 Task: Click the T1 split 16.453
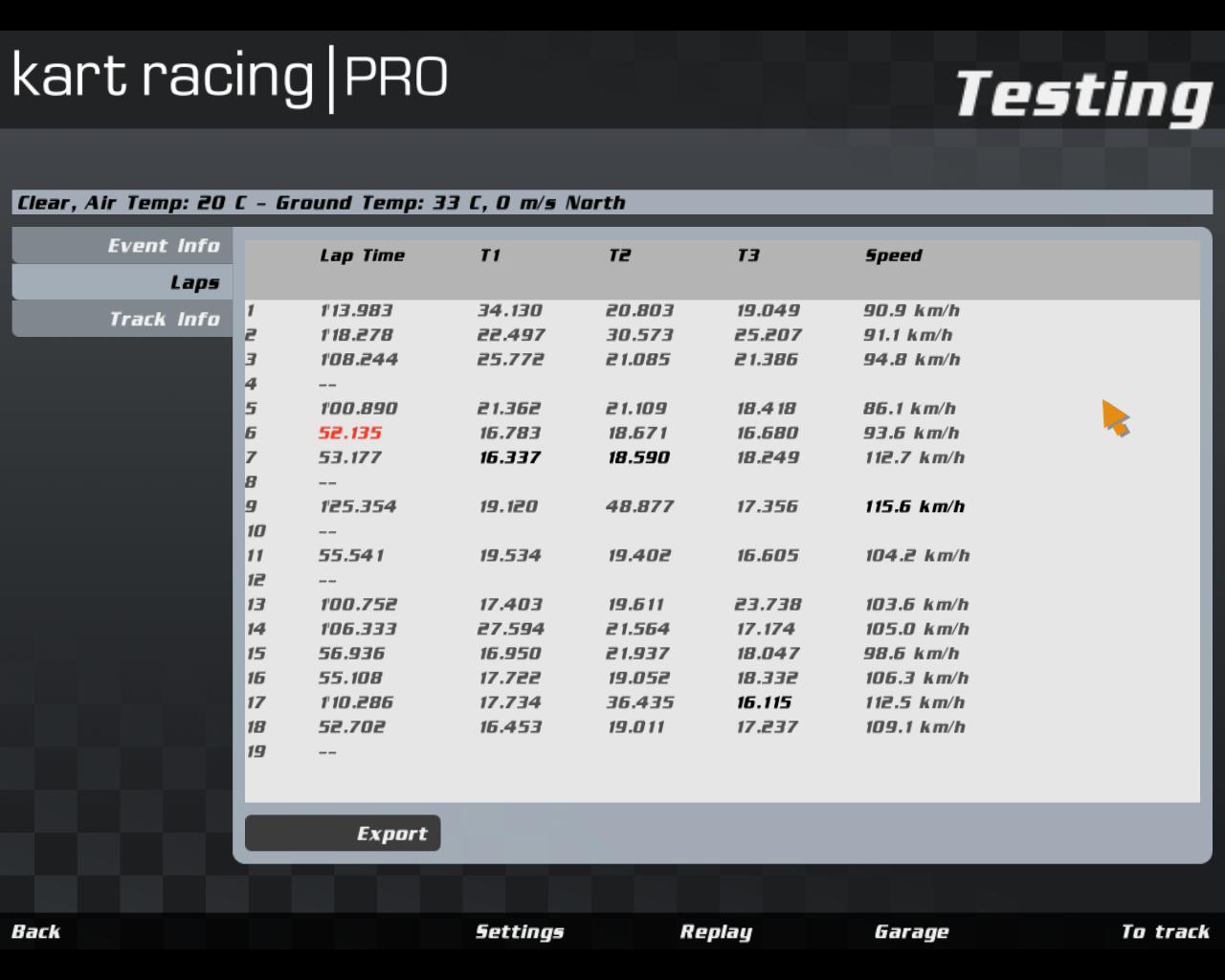point(510,727)
